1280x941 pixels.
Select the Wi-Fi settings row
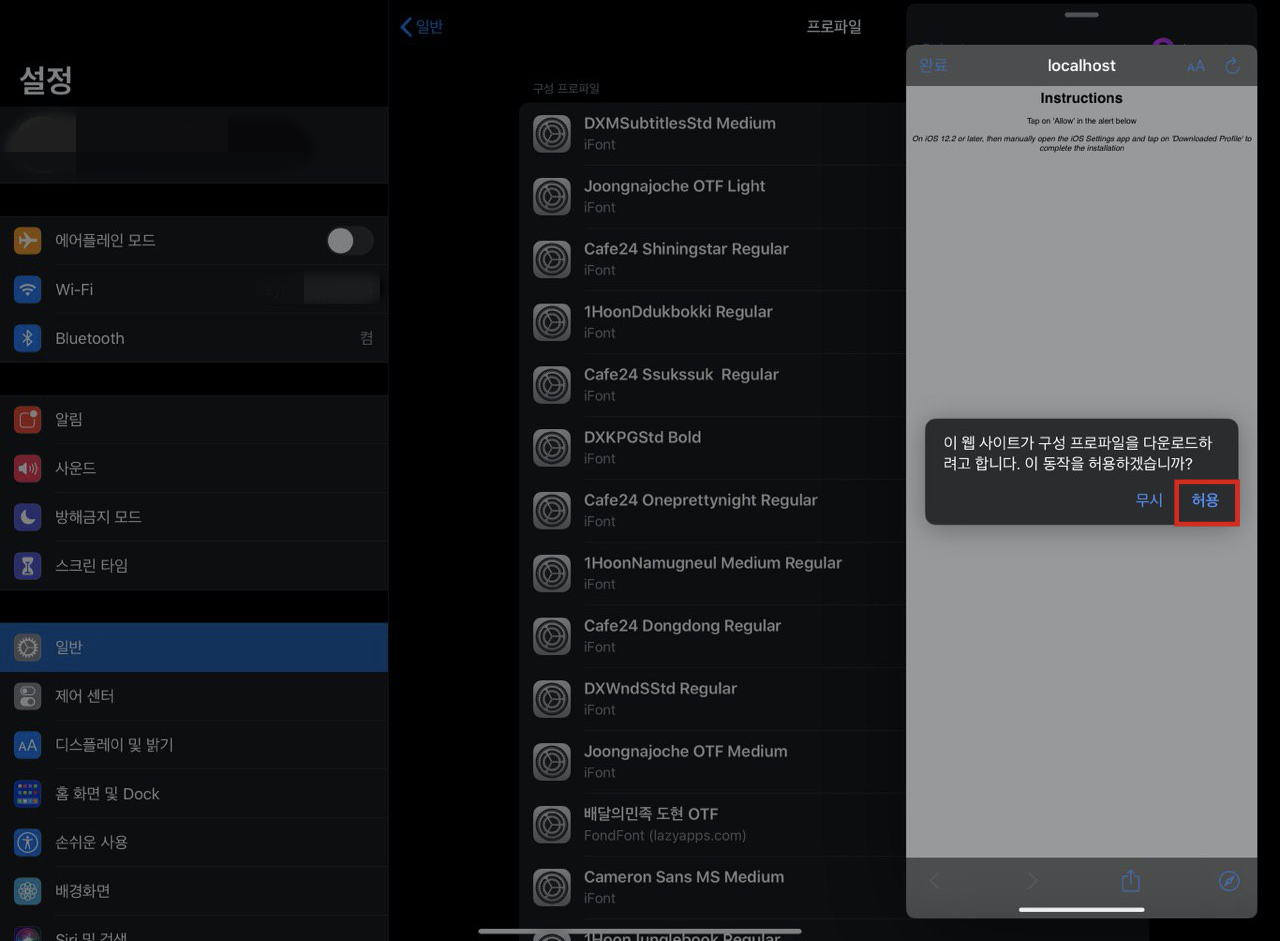pos(194,289)
